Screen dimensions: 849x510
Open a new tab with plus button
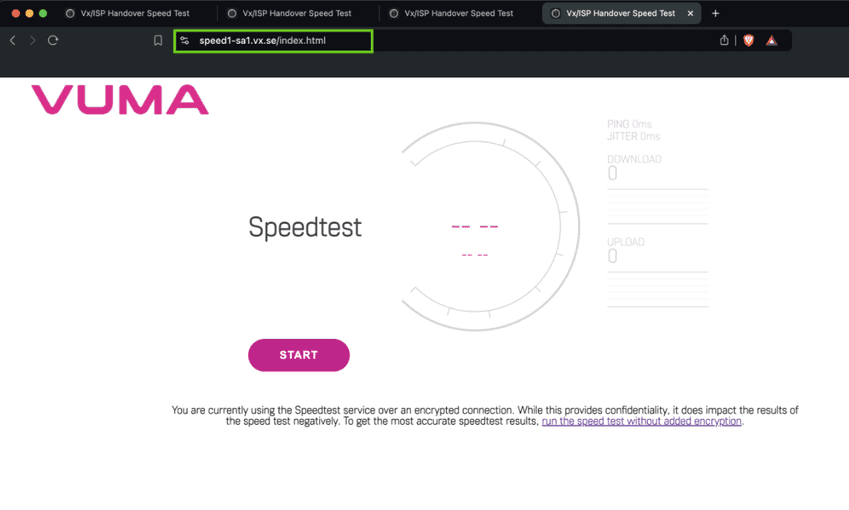715,14
